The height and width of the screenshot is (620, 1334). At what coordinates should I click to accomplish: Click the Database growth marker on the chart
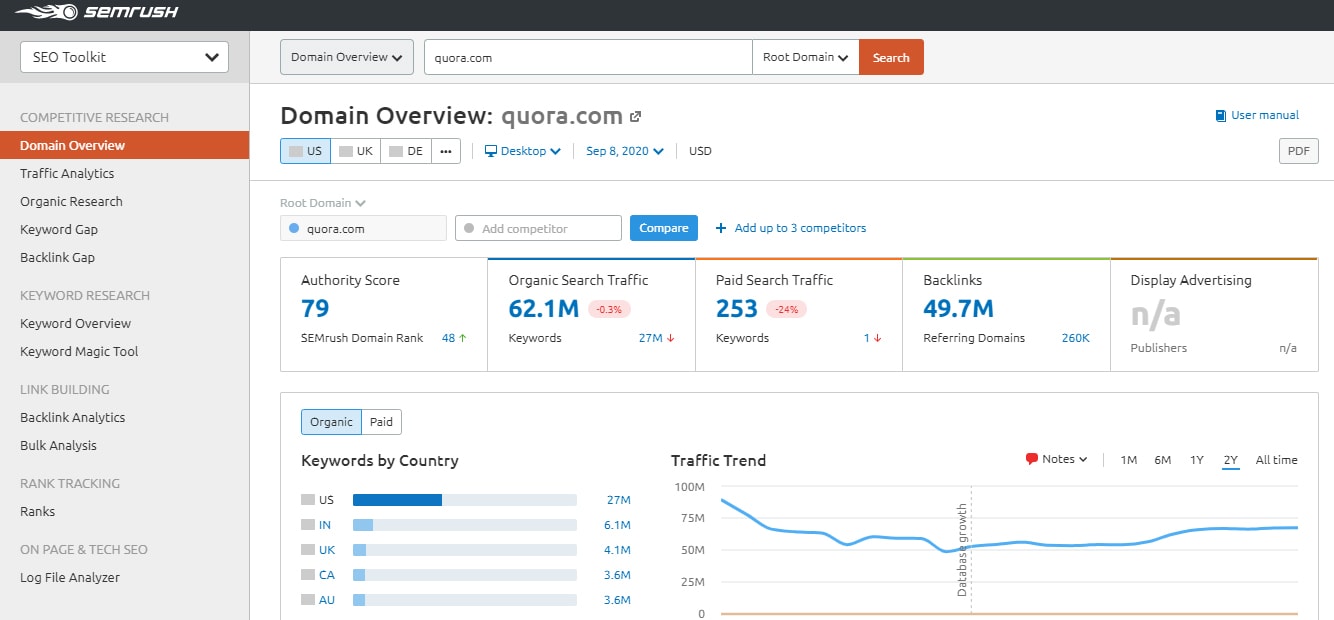[963, 550]
